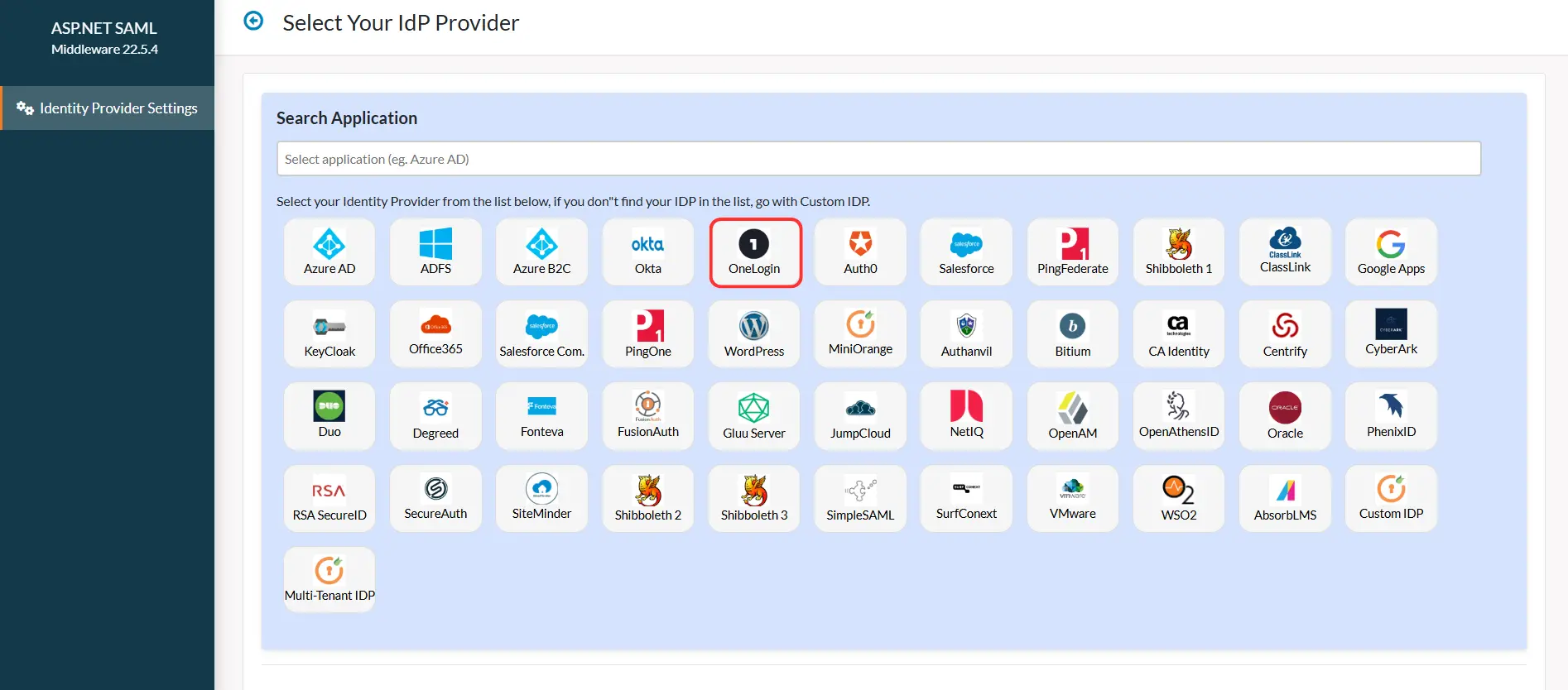This screenshot has width=1568, height=690.
Task: Click the OneLogin provider tile
Action: pyautogui.click(x=754, y=252)
